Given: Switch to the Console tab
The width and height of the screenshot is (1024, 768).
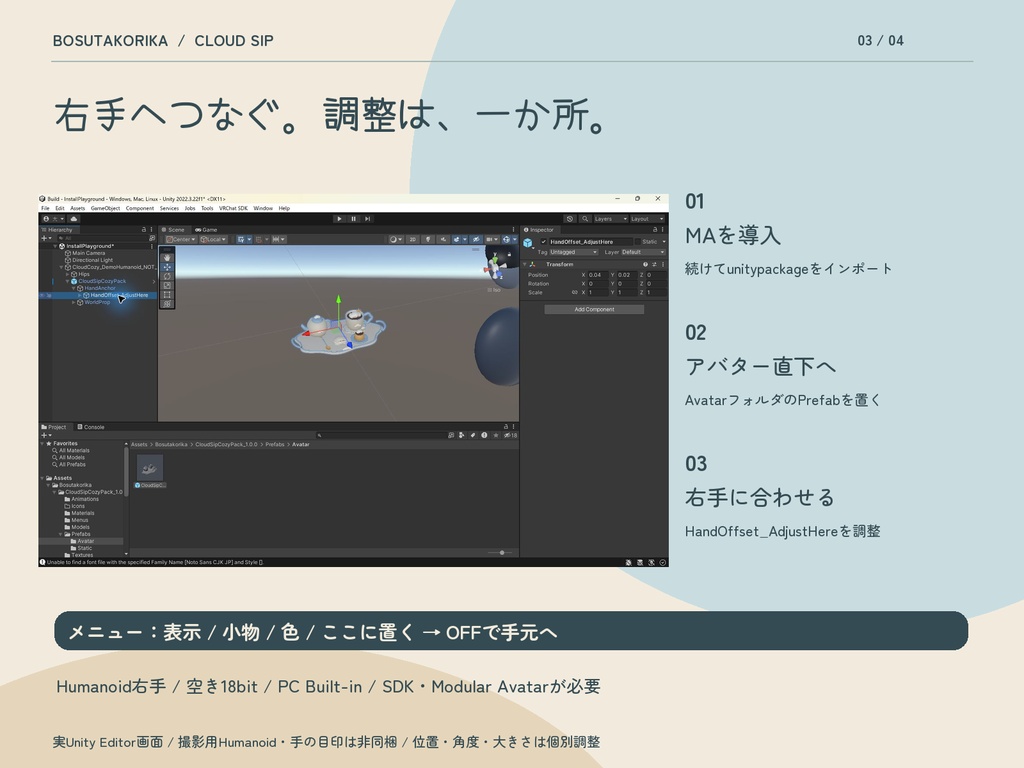Looking at the screenshot, I should [x=91, y=427].
